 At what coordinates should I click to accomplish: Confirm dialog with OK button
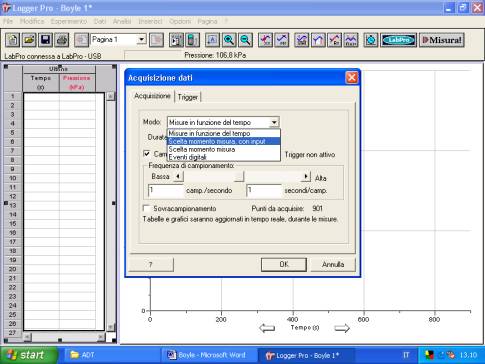284,264
